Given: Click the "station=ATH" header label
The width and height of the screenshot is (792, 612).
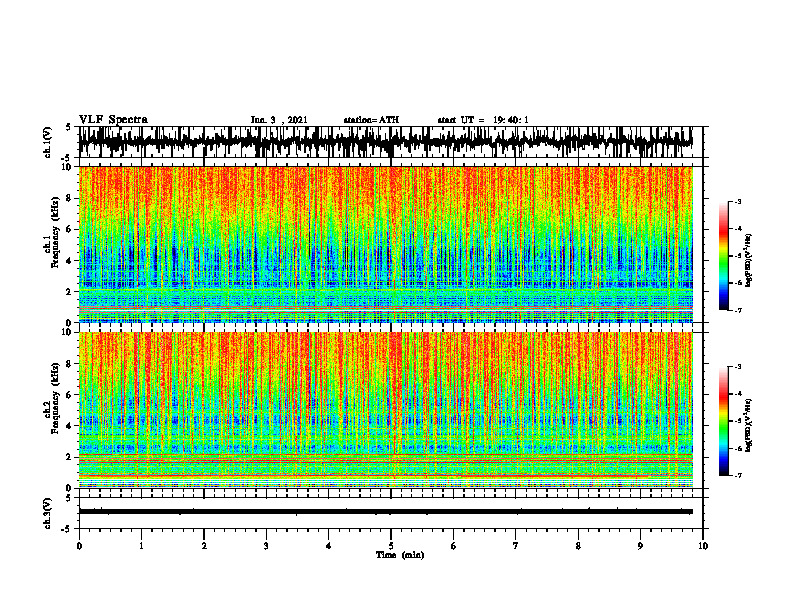Looking at the screenshot, I should (x=371, y=120).
